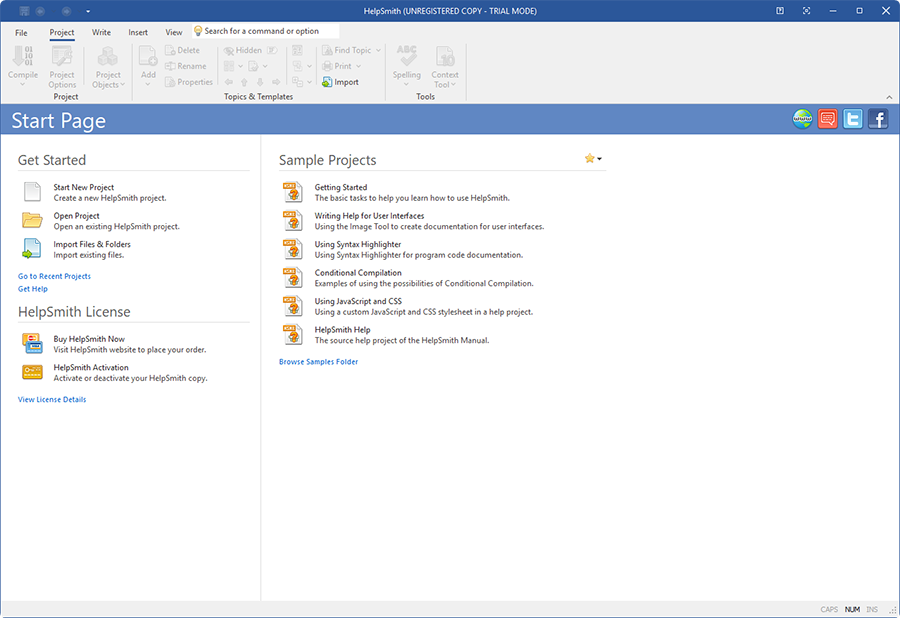Click the Import Files & Folders icon

point(32,248)
